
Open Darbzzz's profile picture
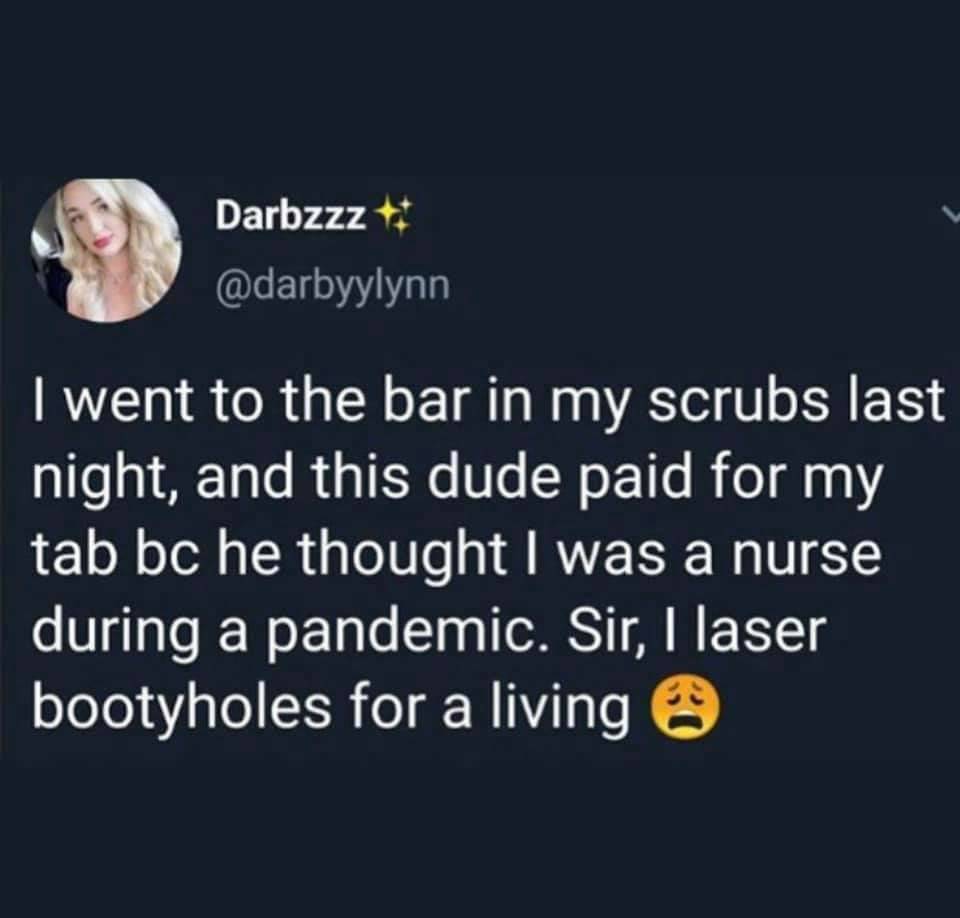(x=106, y=250)
